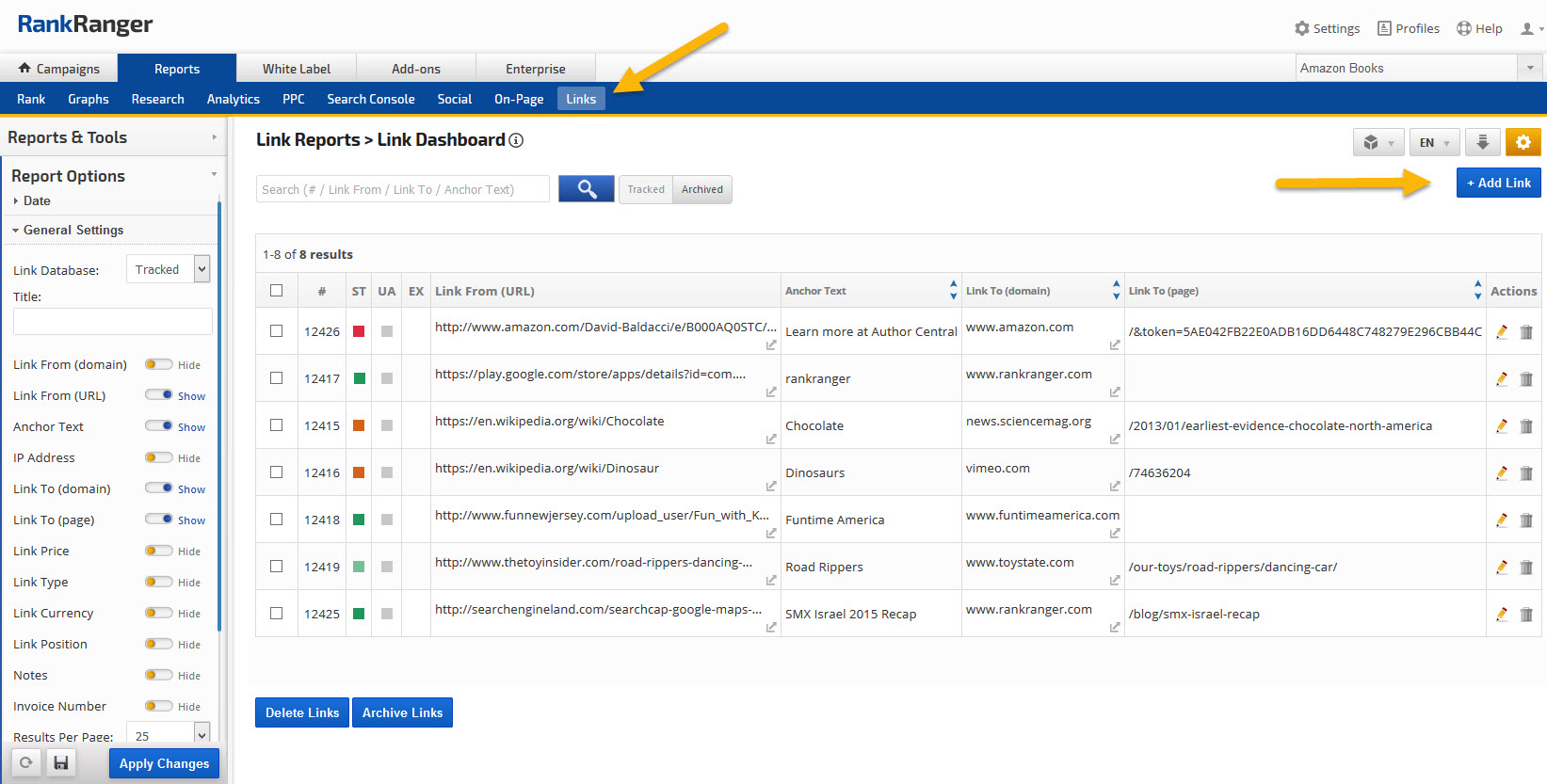
Task: Open the Link Dashboard info icon
Action: (x=516, y=140)
